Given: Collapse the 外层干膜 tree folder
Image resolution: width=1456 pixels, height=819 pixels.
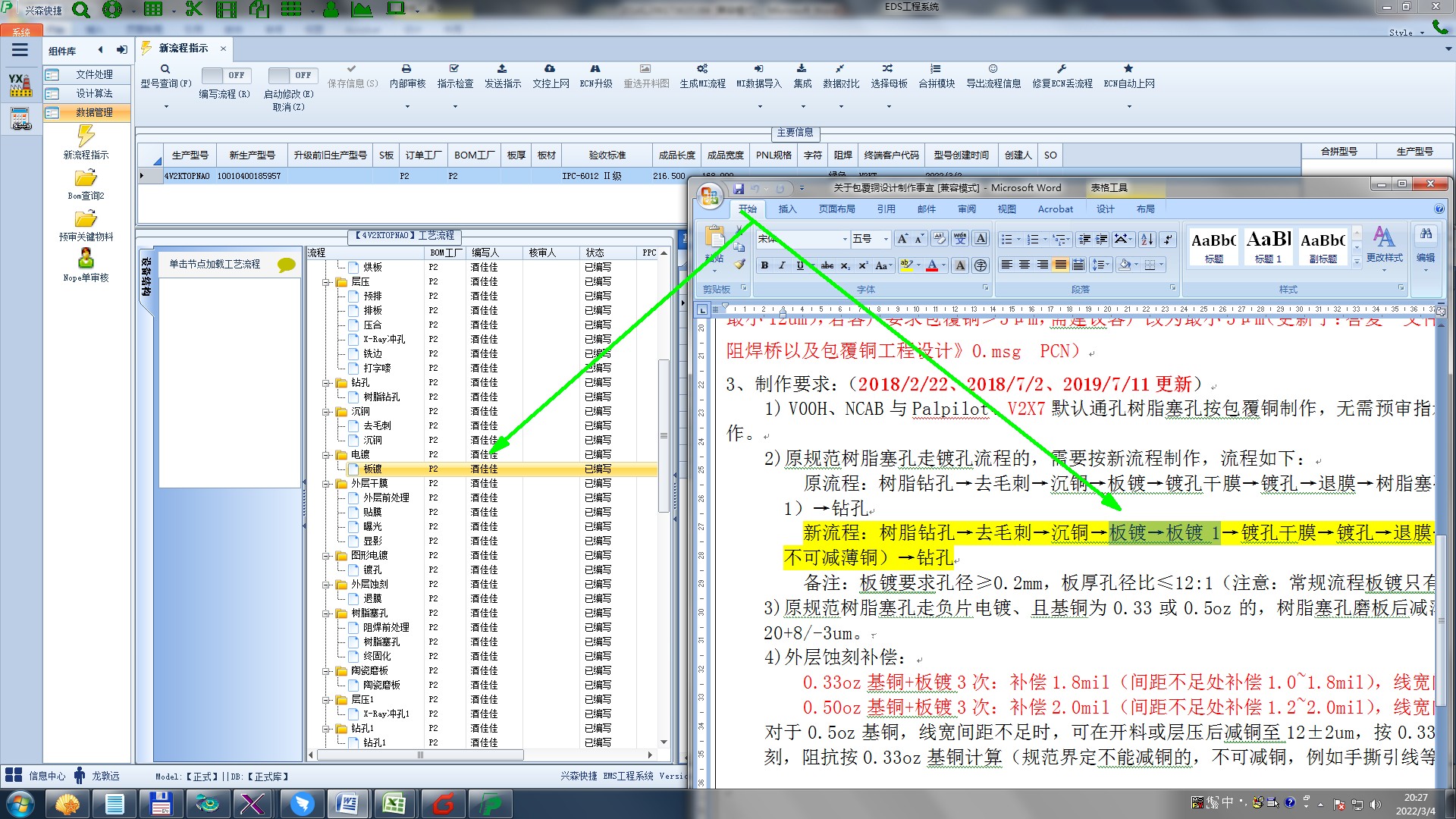Looking at the screenshot, I should 326,483.
